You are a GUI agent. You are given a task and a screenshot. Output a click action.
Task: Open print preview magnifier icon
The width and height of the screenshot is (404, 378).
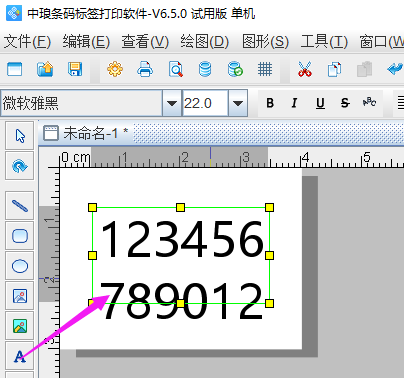click(x=175, y=70)
